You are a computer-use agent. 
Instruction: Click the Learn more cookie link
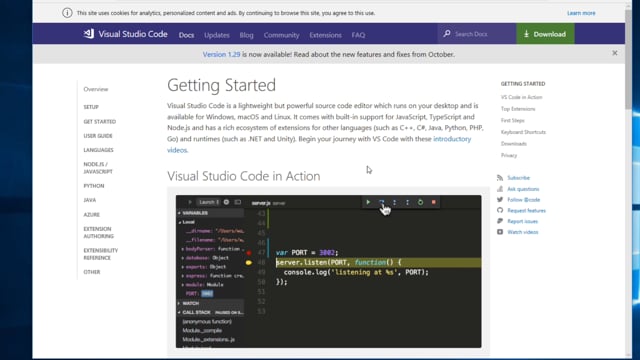coord(581,13)
